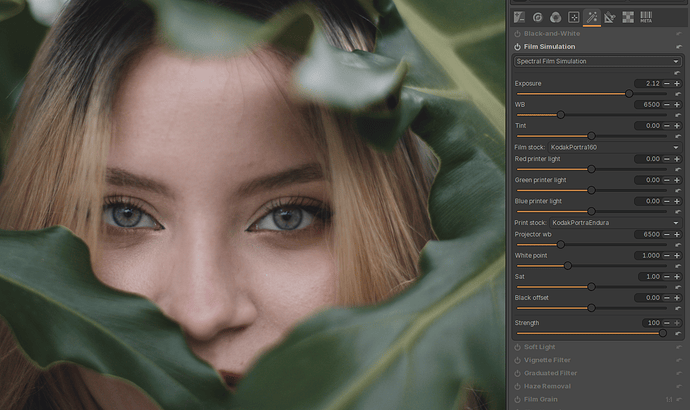690x410 pixels.
Task: Turn on the Vignette Filter
Action: (518, 360)
